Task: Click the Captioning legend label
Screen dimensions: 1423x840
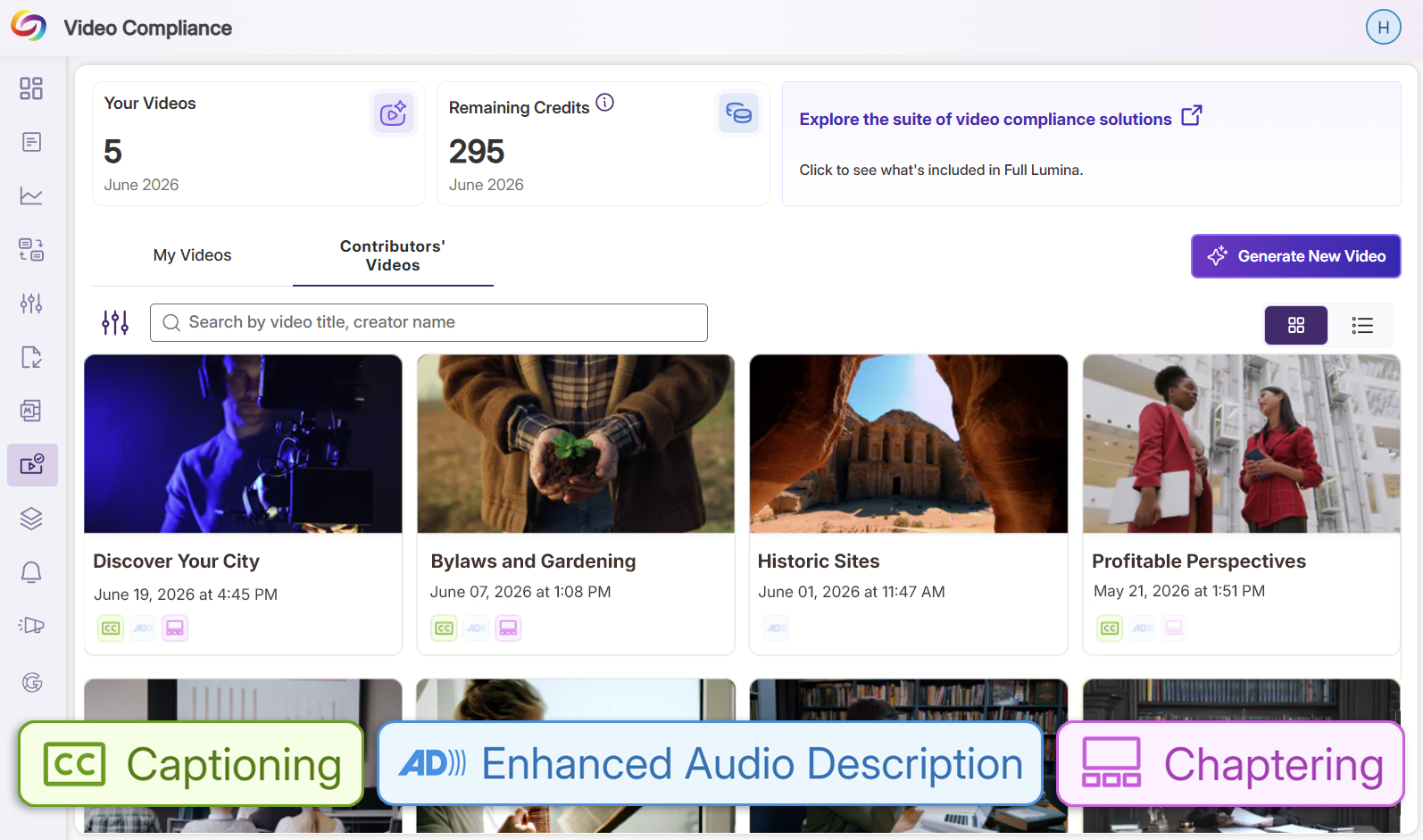Action: point(191,764)
